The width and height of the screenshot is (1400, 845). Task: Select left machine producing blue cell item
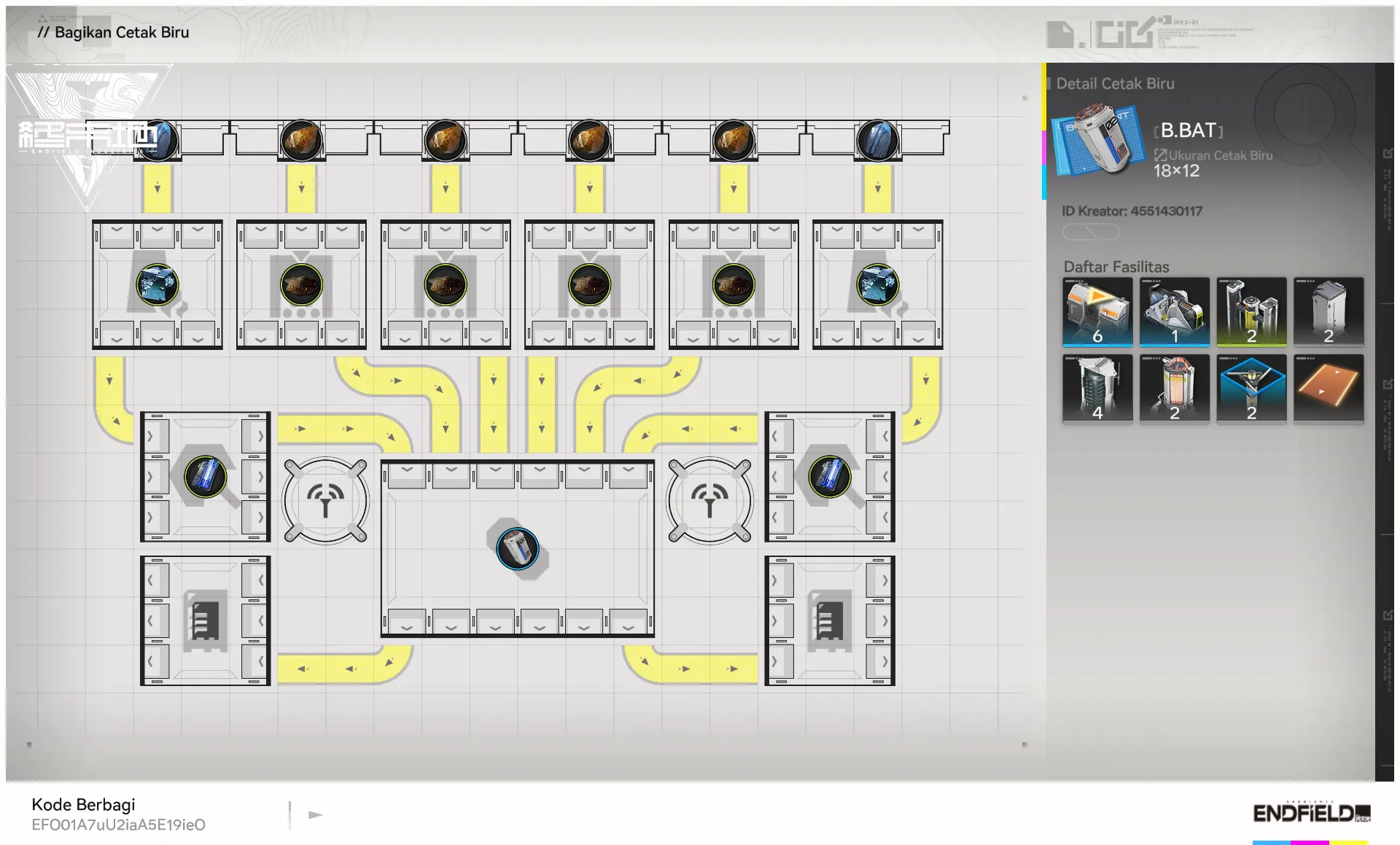pyautogui.click(x=205, y=477)
